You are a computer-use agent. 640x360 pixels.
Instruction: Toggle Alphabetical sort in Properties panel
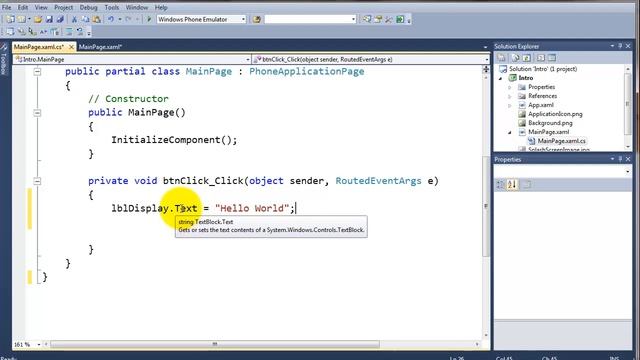tap(512, 185)
